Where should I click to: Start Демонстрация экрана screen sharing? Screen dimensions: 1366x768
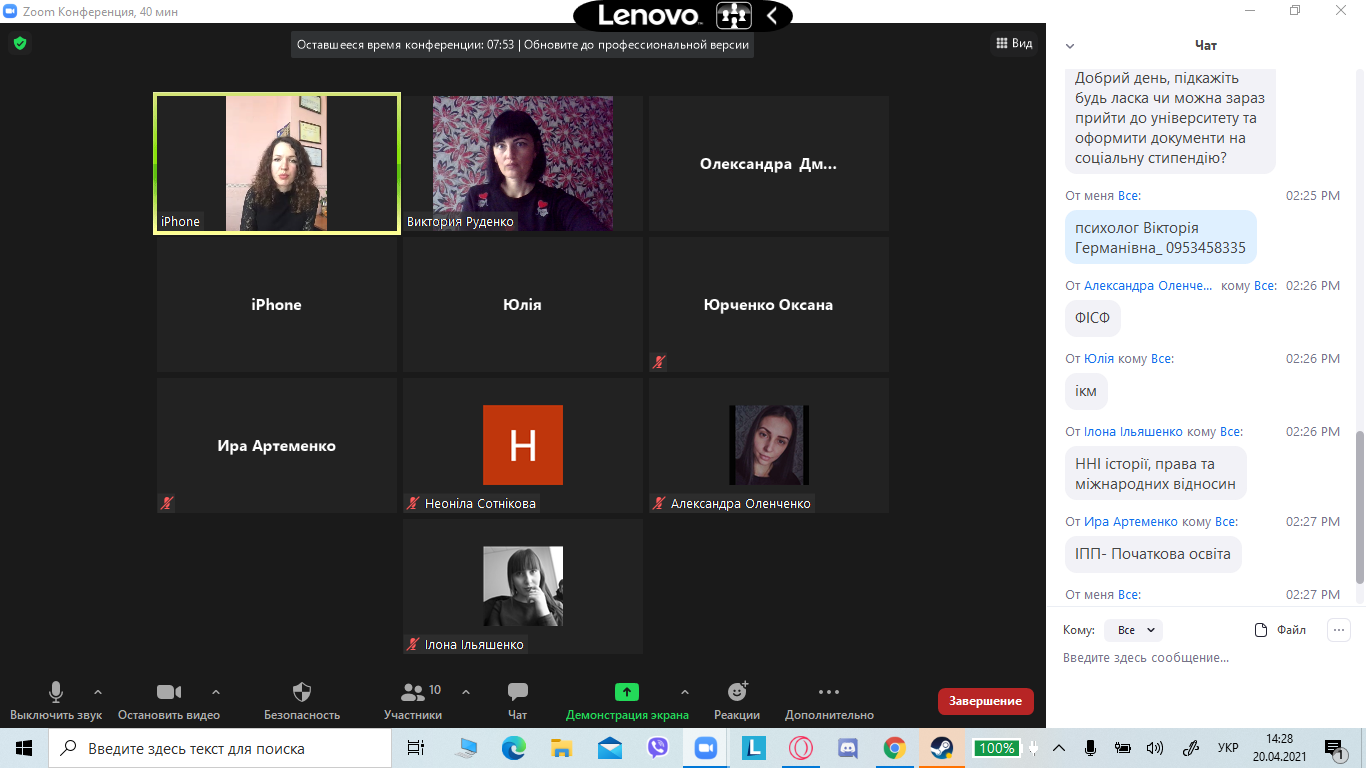pos(627,701)
